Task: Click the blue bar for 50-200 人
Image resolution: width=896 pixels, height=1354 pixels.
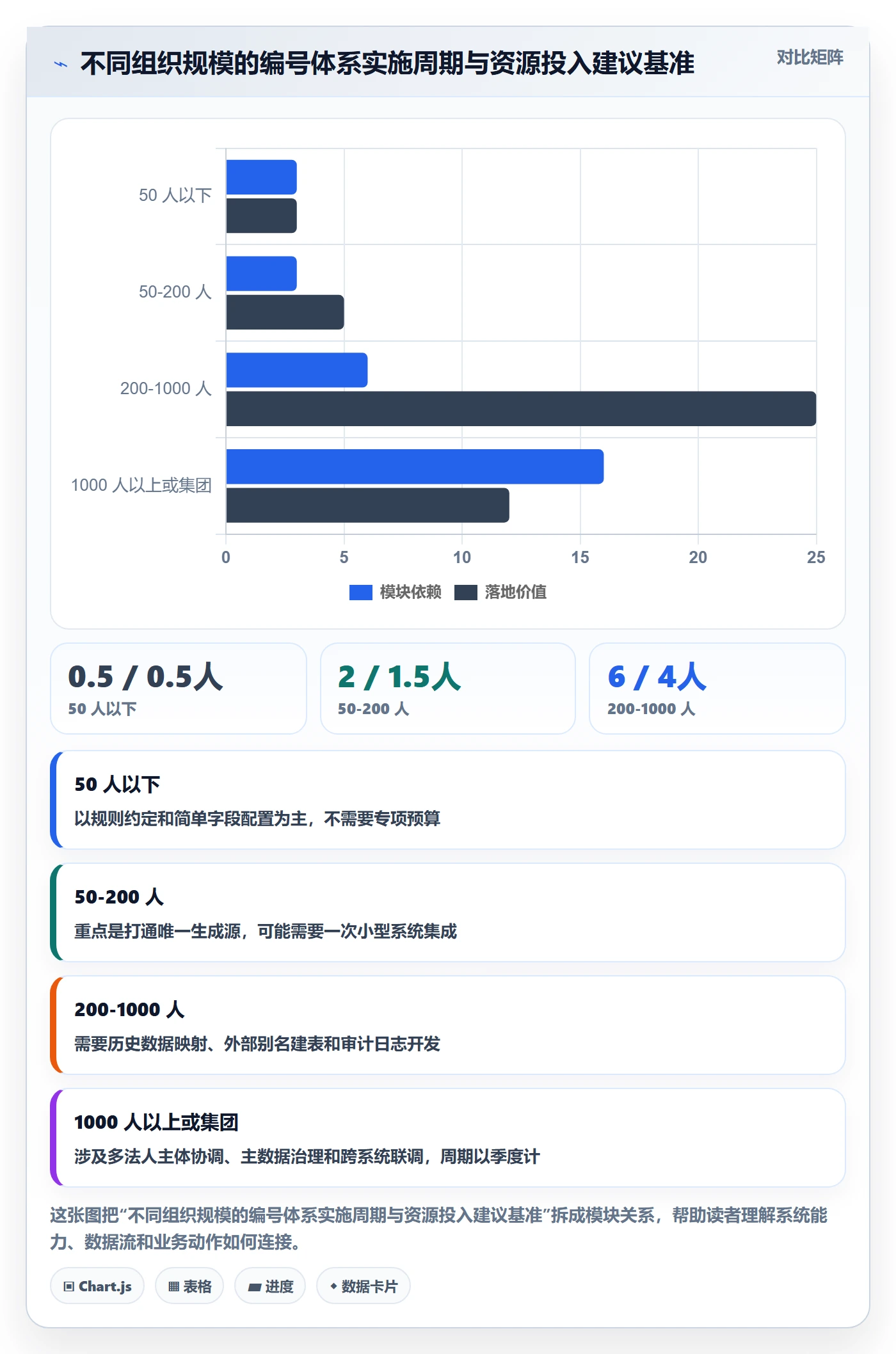Action: (261, 274)
